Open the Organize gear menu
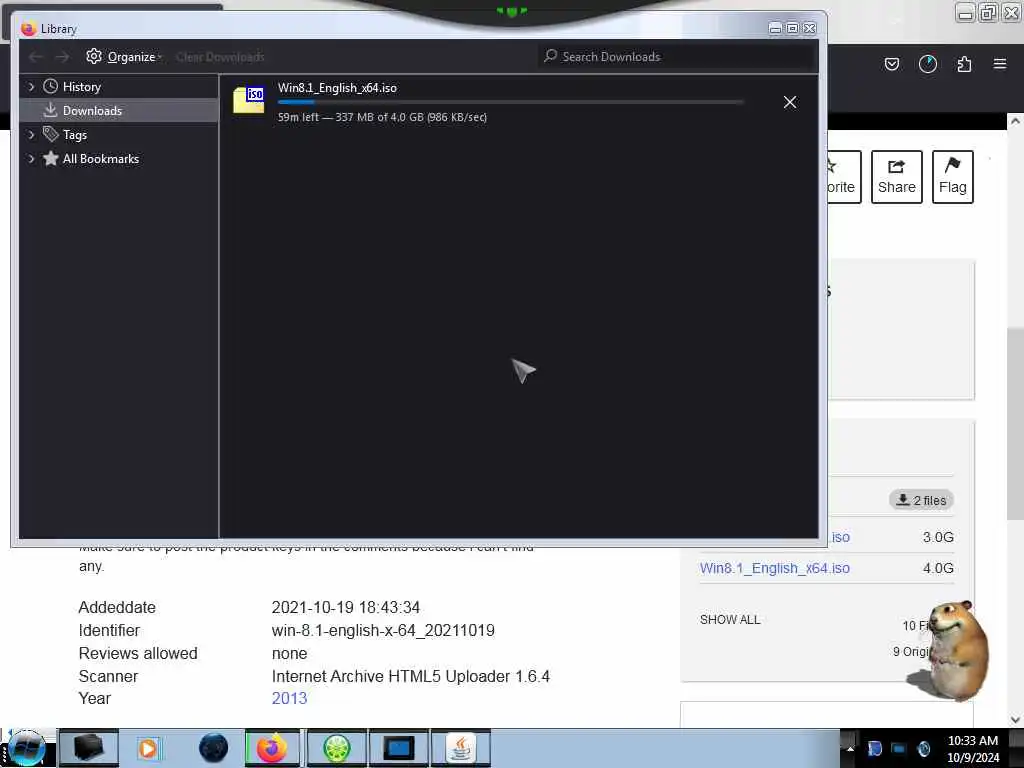The image size is (1024, 768). coord(123,57)
